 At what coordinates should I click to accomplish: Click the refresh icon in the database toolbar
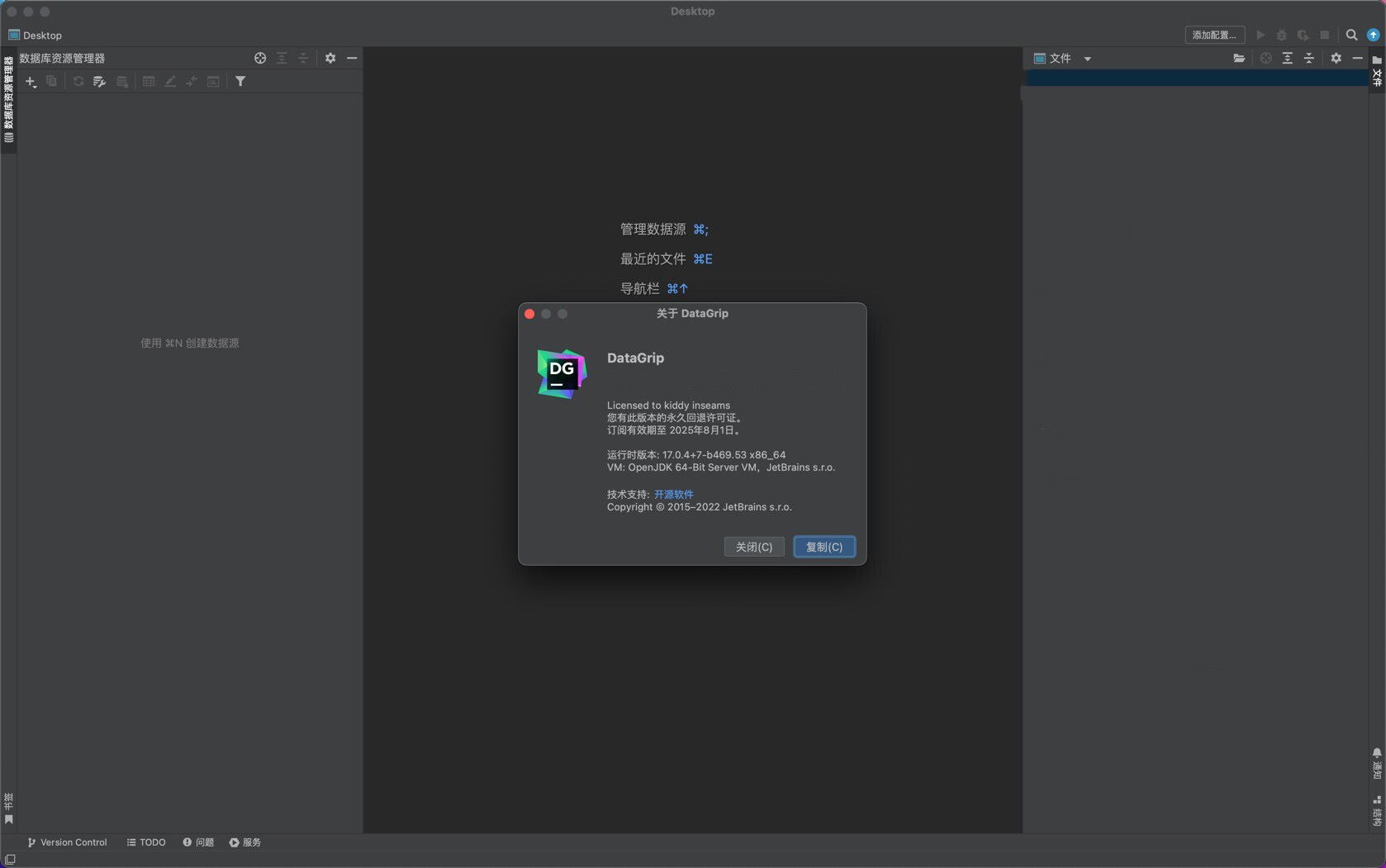[78, 81]
